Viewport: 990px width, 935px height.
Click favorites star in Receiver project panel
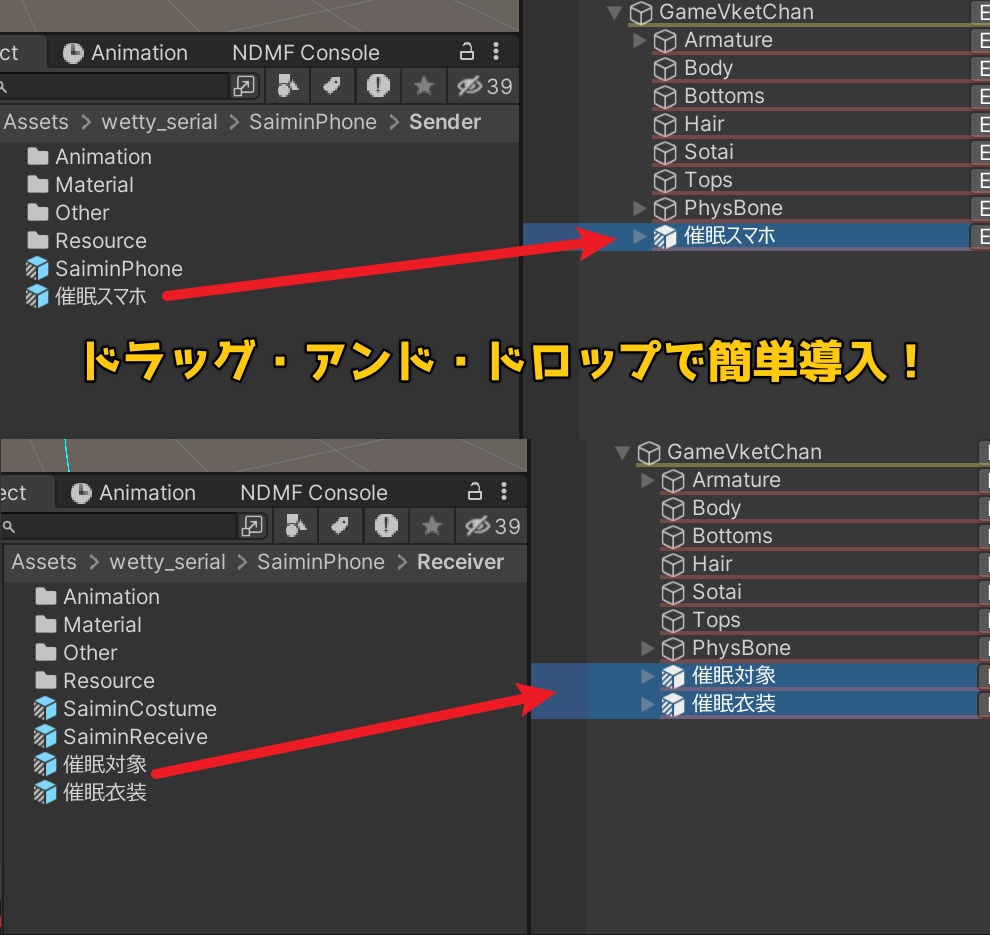[432, 525]
